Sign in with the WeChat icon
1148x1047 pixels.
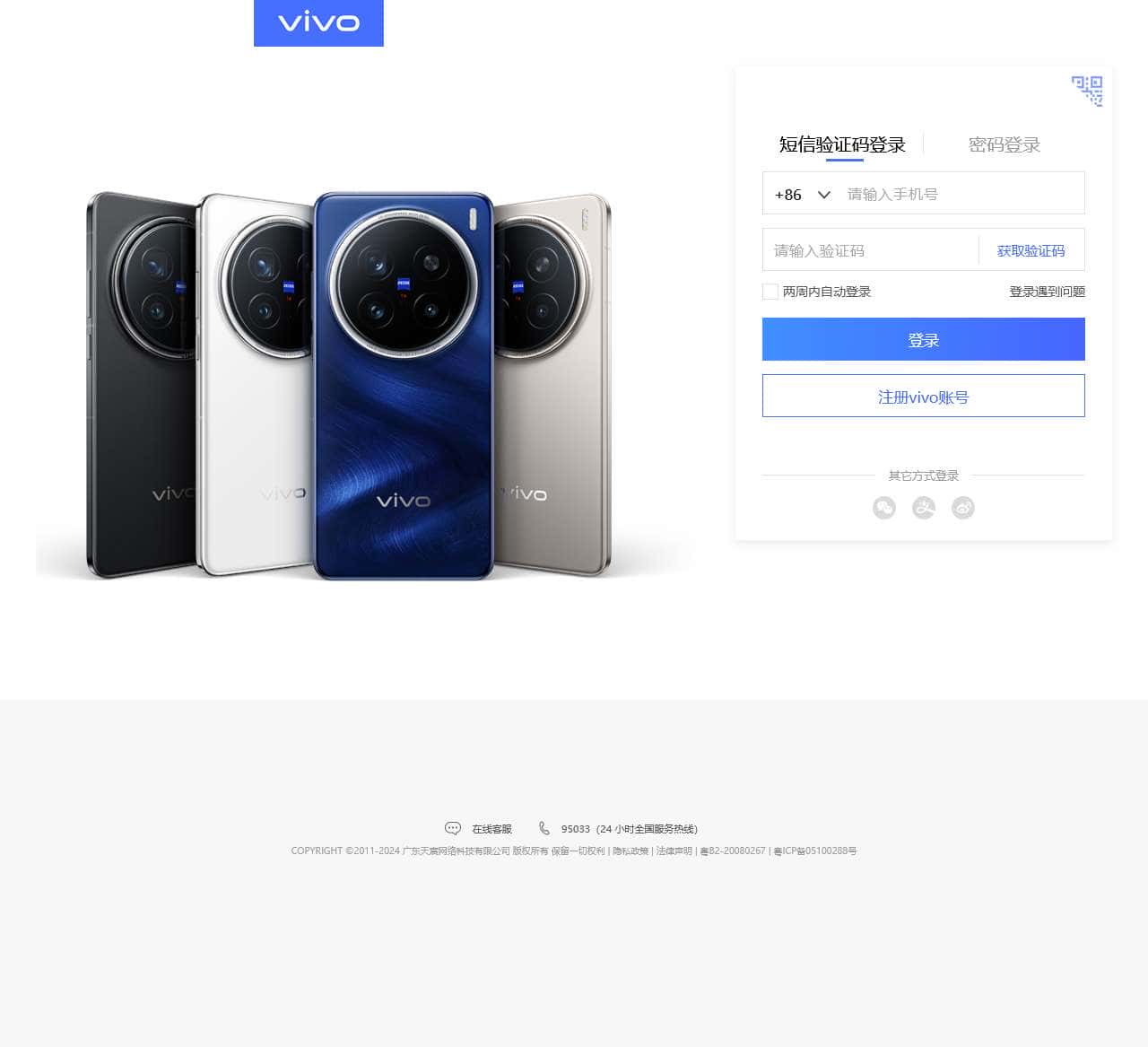tap(884, 508)
